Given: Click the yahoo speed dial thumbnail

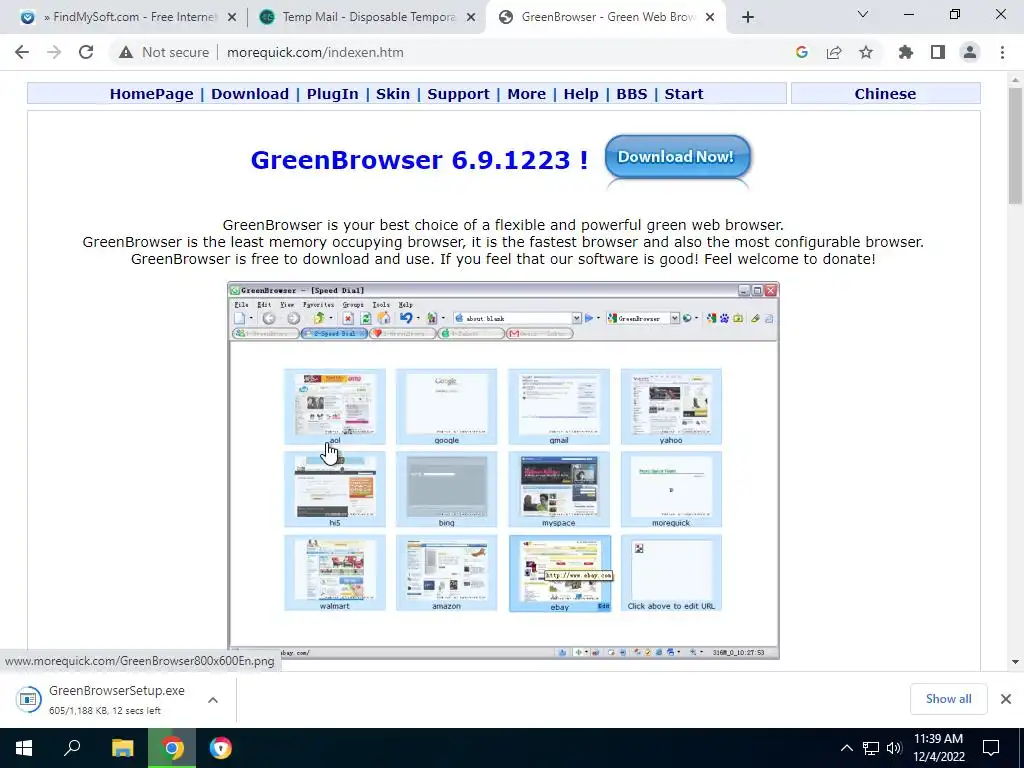Looking at the screenshot, I should [671, 406].
